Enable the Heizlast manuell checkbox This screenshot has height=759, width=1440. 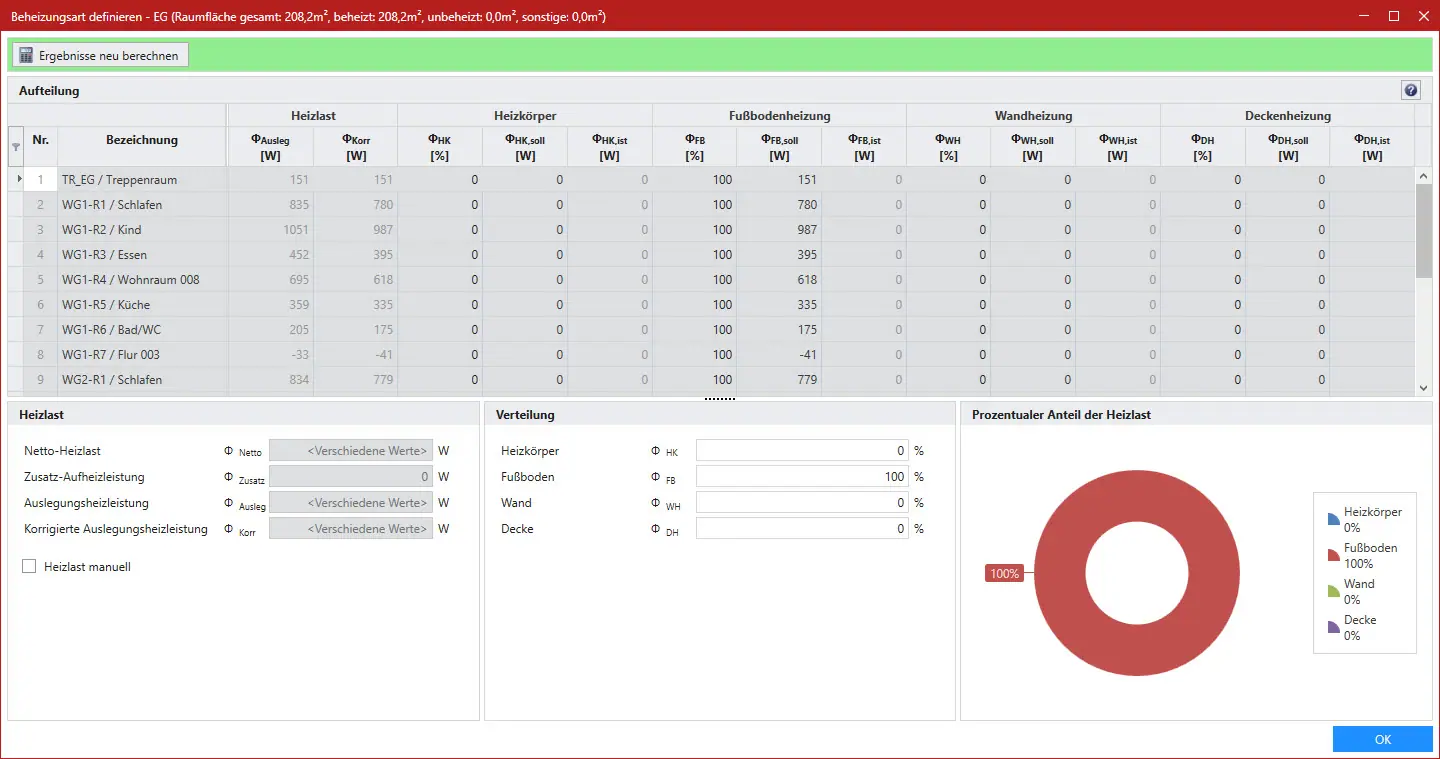(29, 567)
